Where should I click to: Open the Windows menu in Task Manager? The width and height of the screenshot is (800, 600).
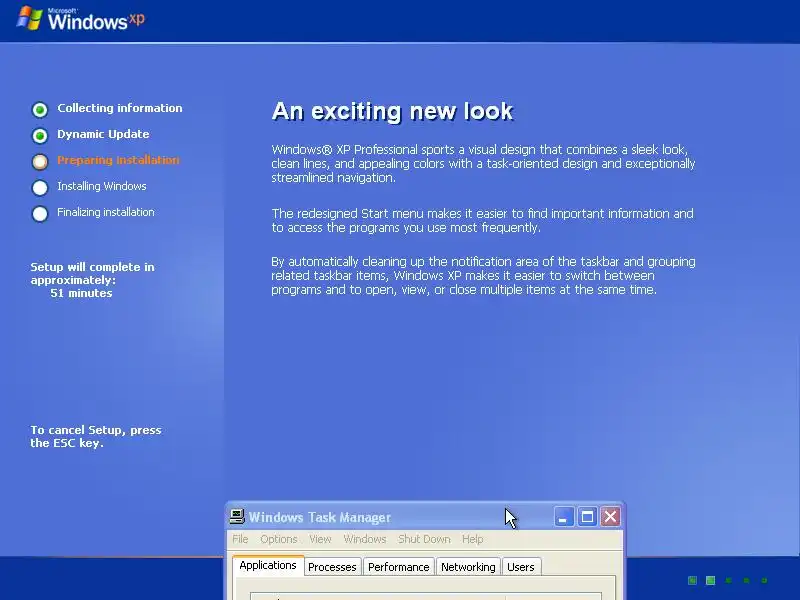pos(365,539)
